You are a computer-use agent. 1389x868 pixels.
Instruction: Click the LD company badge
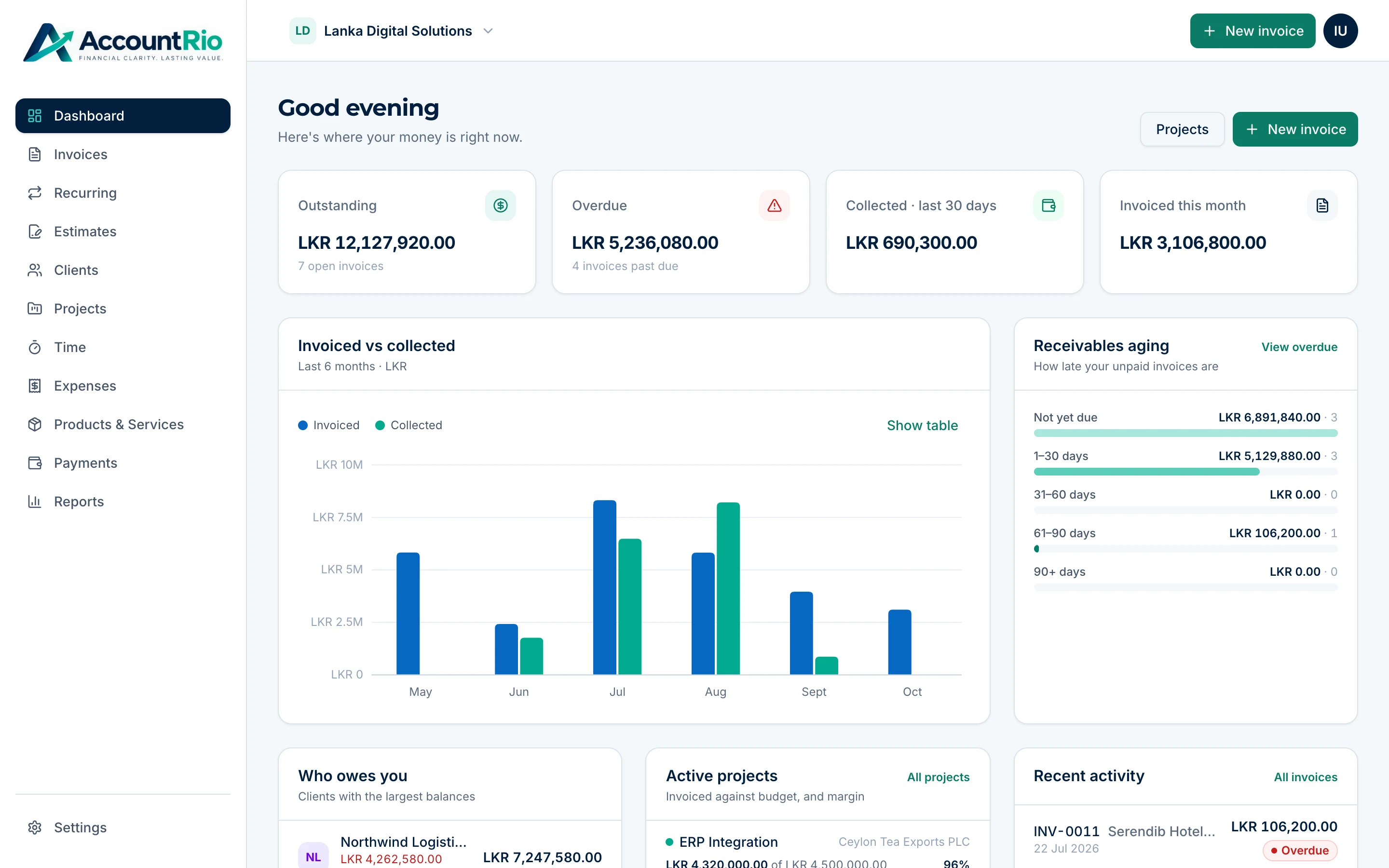coord(302,31)
